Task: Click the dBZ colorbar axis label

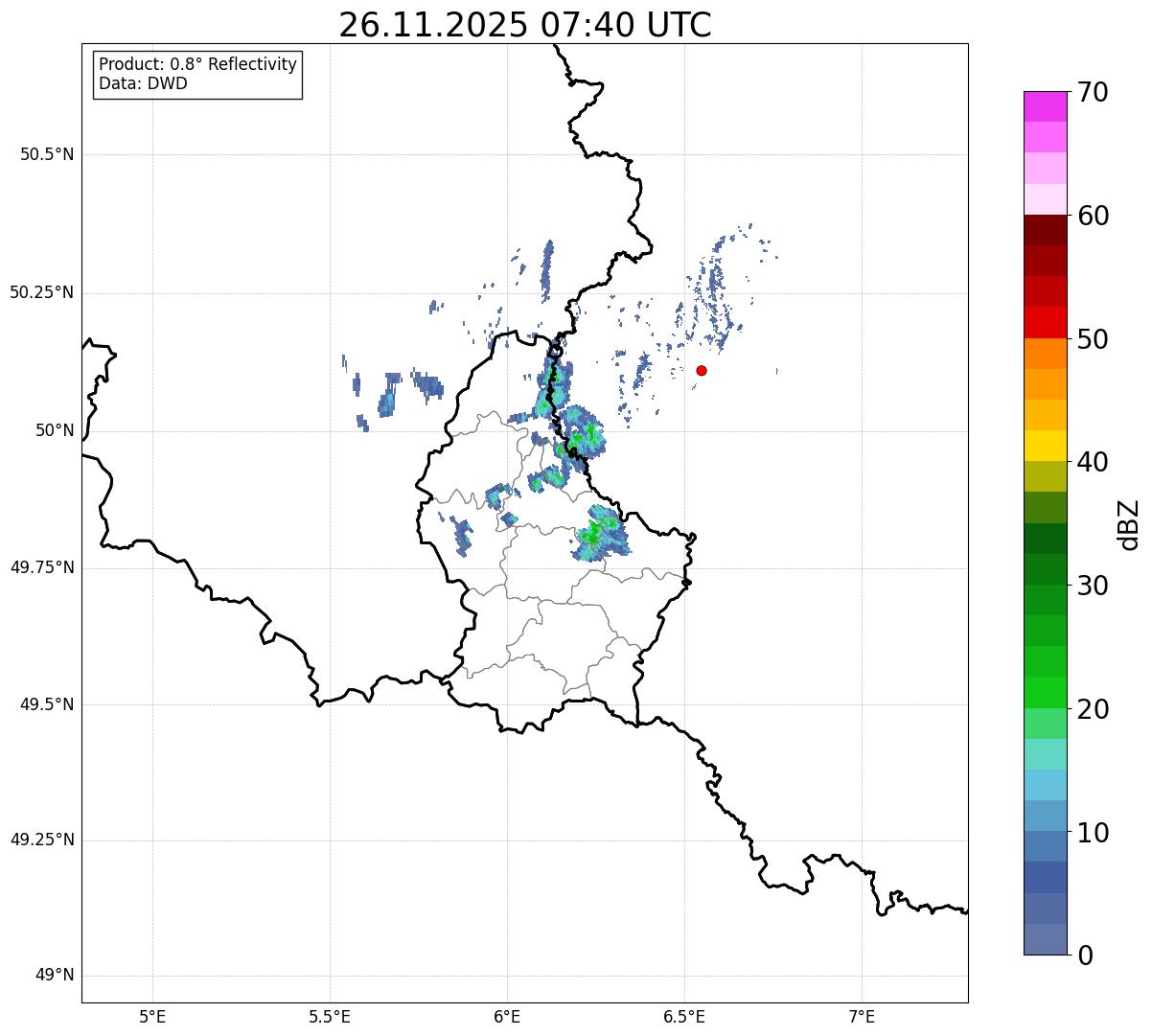Action: pyautogui.click(x=1130, y=523)
